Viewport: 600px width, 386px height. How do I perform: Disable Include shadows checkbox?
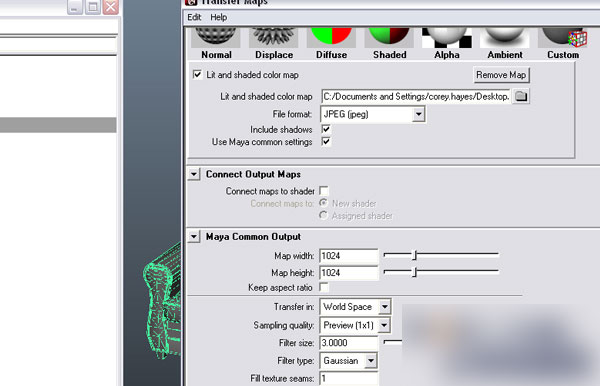pos(326,129)
